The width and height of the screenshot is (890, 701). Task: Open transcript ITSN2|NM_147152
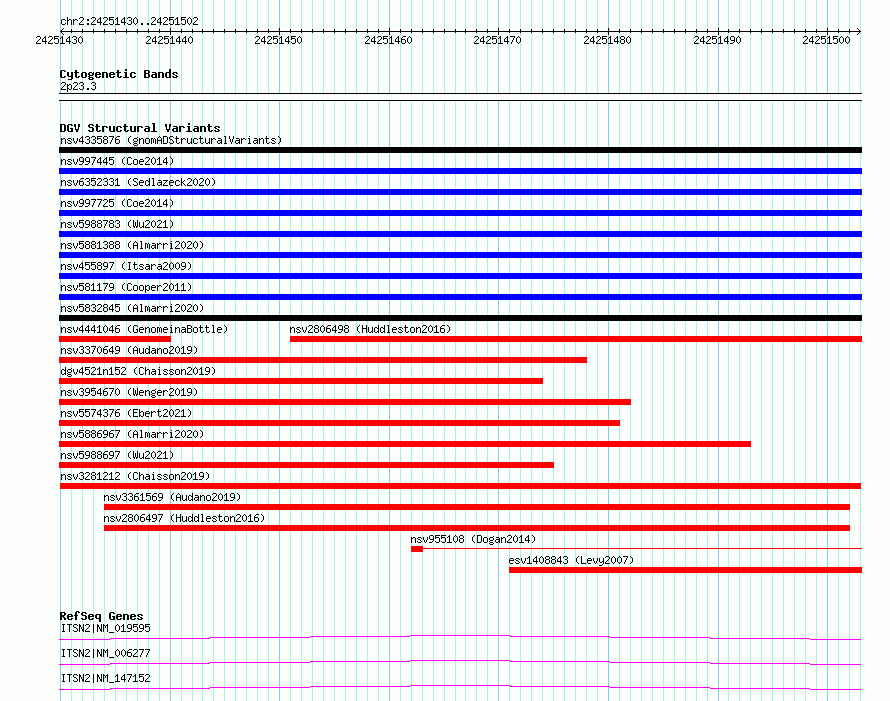[x=106, y=678]
